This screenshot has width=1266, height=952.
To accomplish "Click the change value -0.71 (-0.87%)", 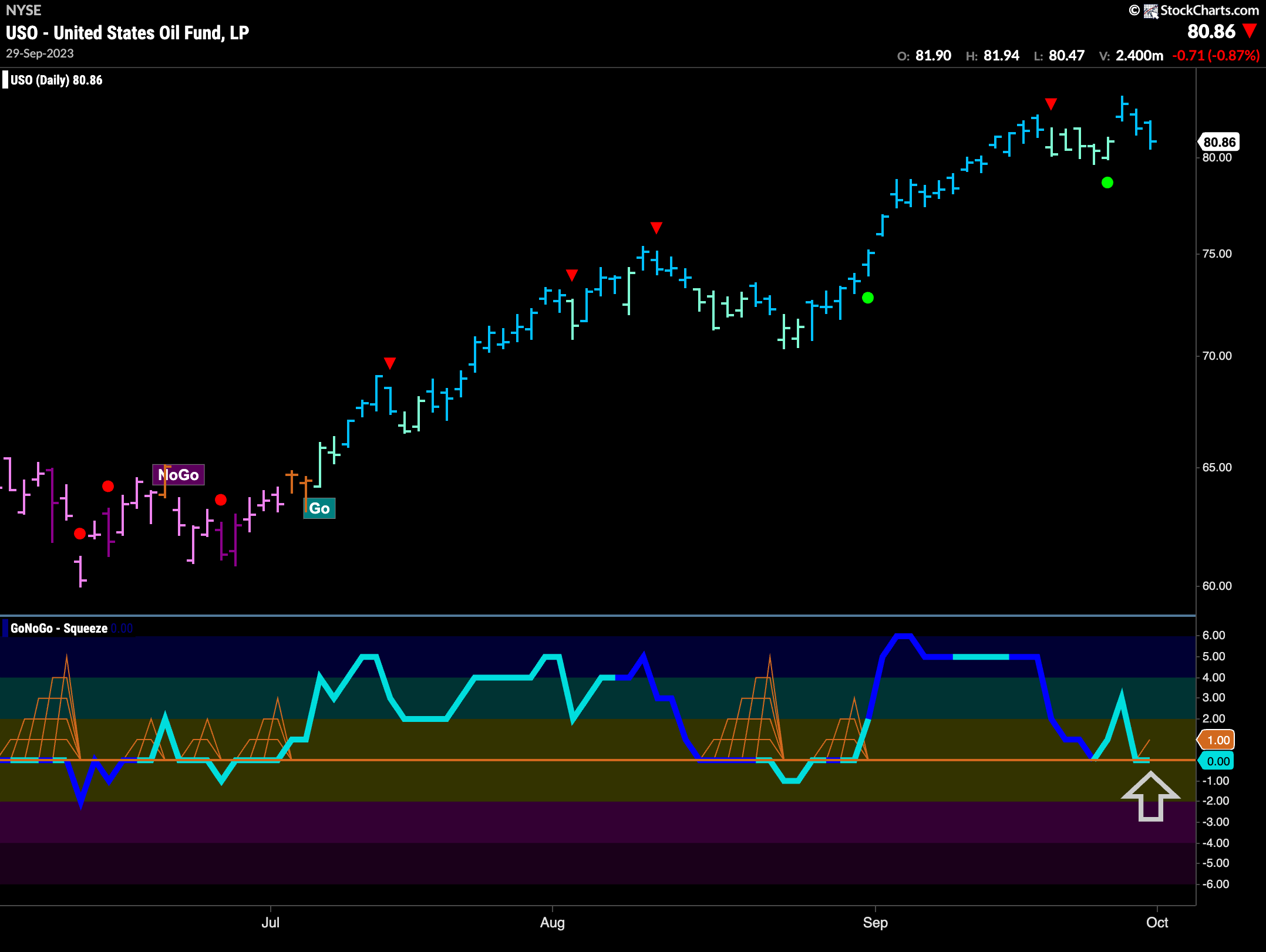I will pyautogui.click(x=1216, y=56).
